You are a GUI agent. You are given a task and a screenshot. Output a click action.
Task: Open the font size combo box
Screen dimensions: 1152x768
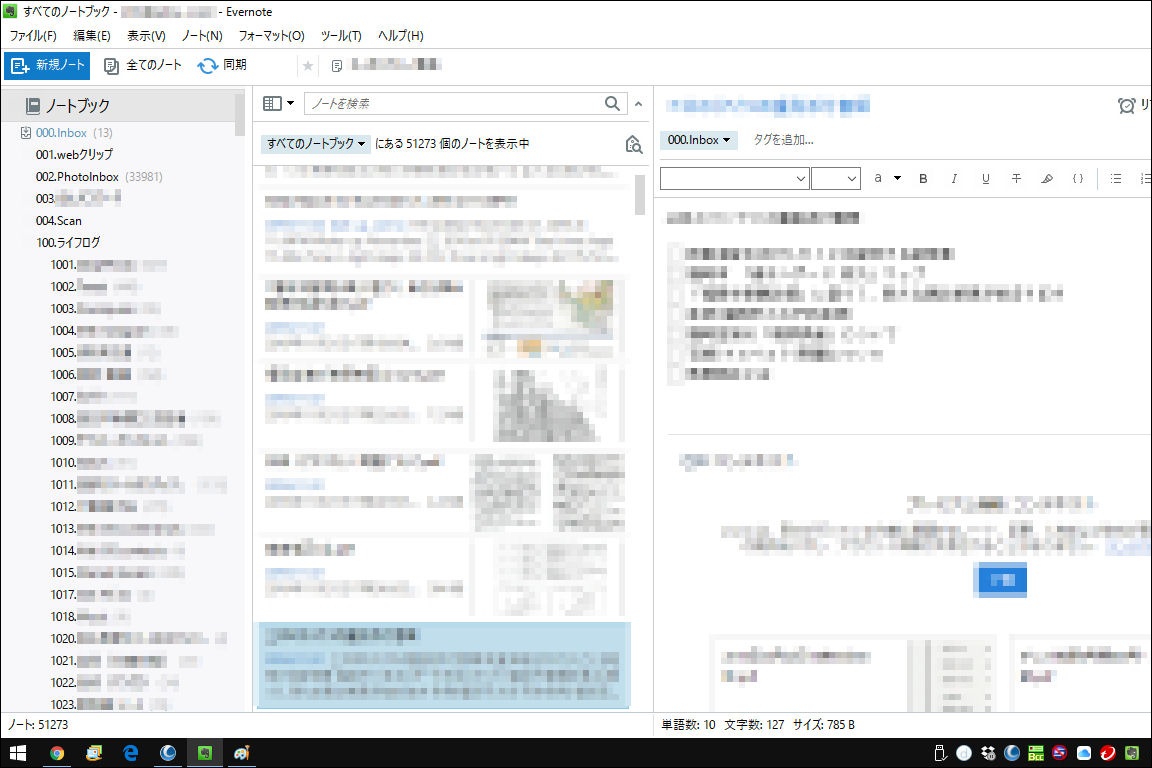836,179
